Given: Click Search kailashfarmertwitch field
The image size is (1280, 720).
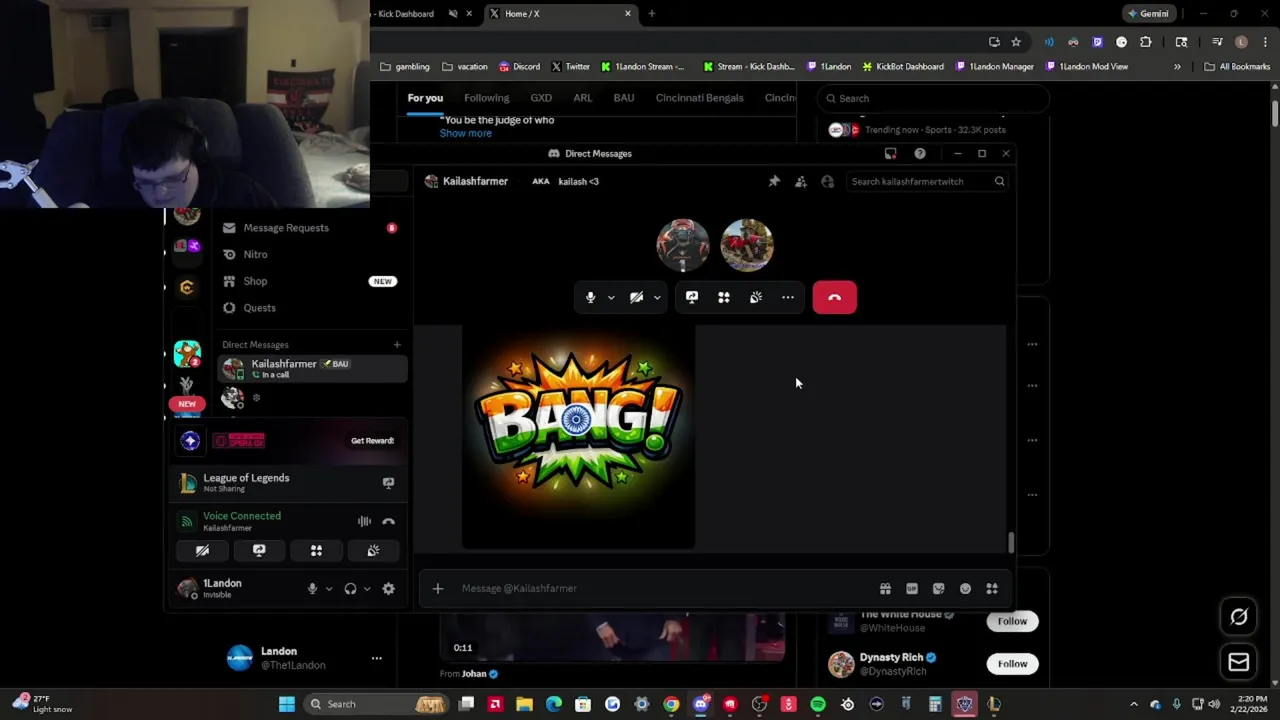Looking at the screenshot, I should pyautogui.click(x=927, y=181).
